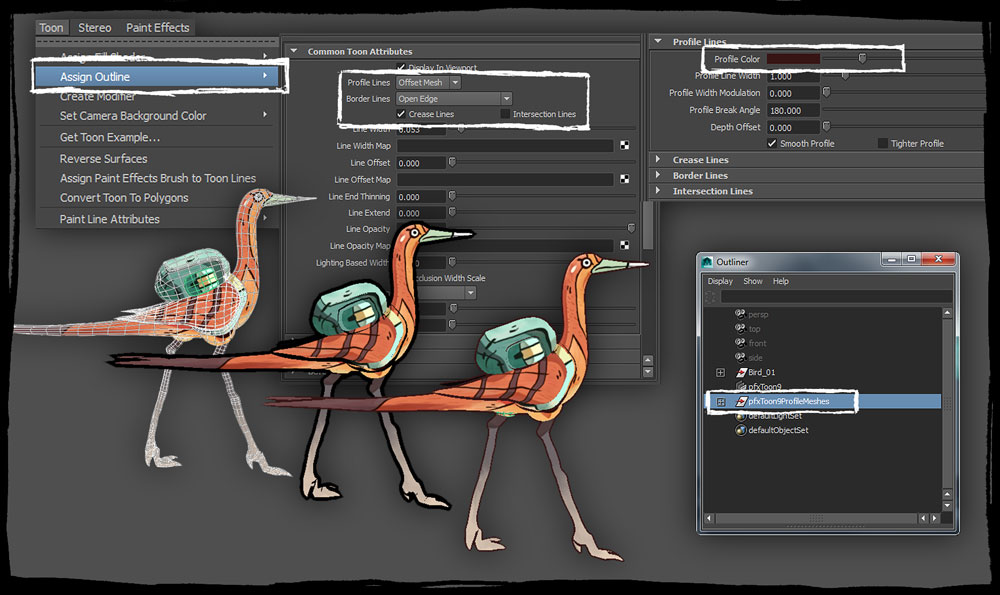This screenshot has height=595, width=1000.
Task: Open the Border Lines Open Edge dropdown
Action: tap(454, 98)
